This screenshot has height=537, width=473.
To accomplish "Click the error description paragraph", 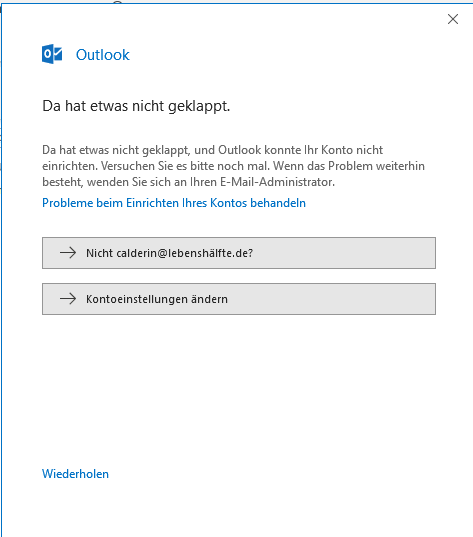I will click(233, 166).
